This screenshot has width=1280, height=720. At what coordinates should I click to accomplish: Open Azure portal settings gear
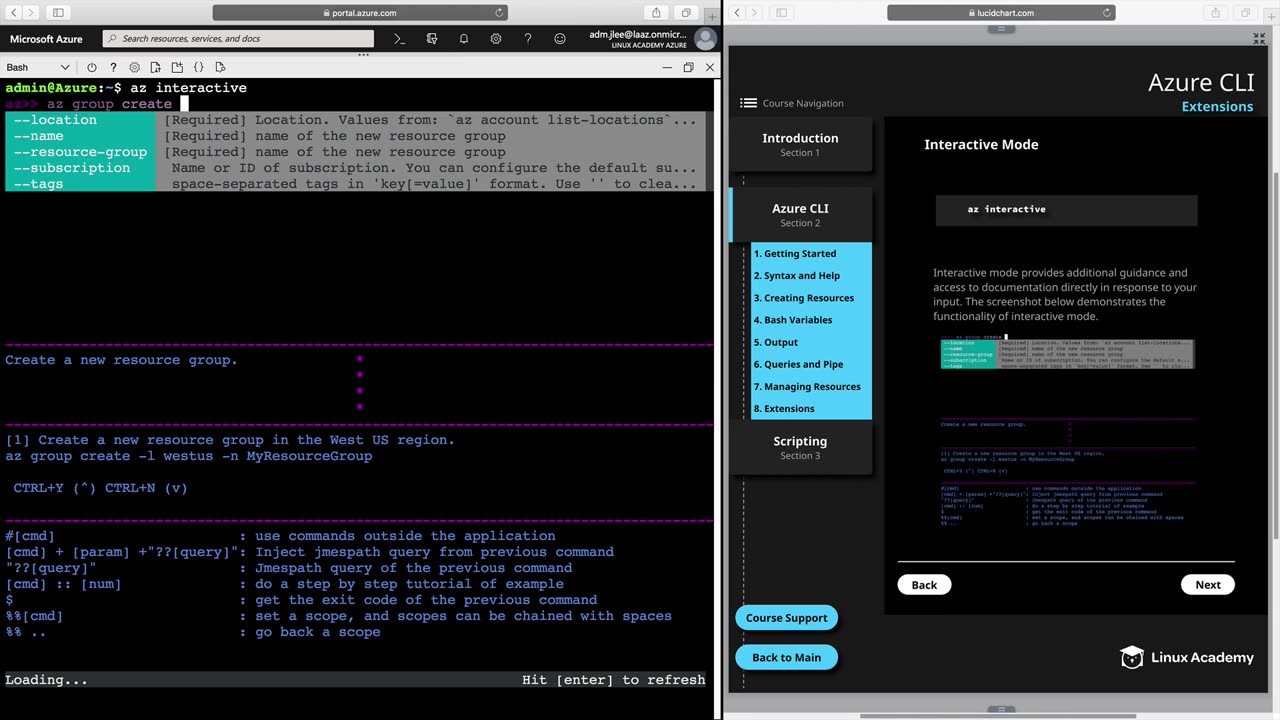click(496, 39)
